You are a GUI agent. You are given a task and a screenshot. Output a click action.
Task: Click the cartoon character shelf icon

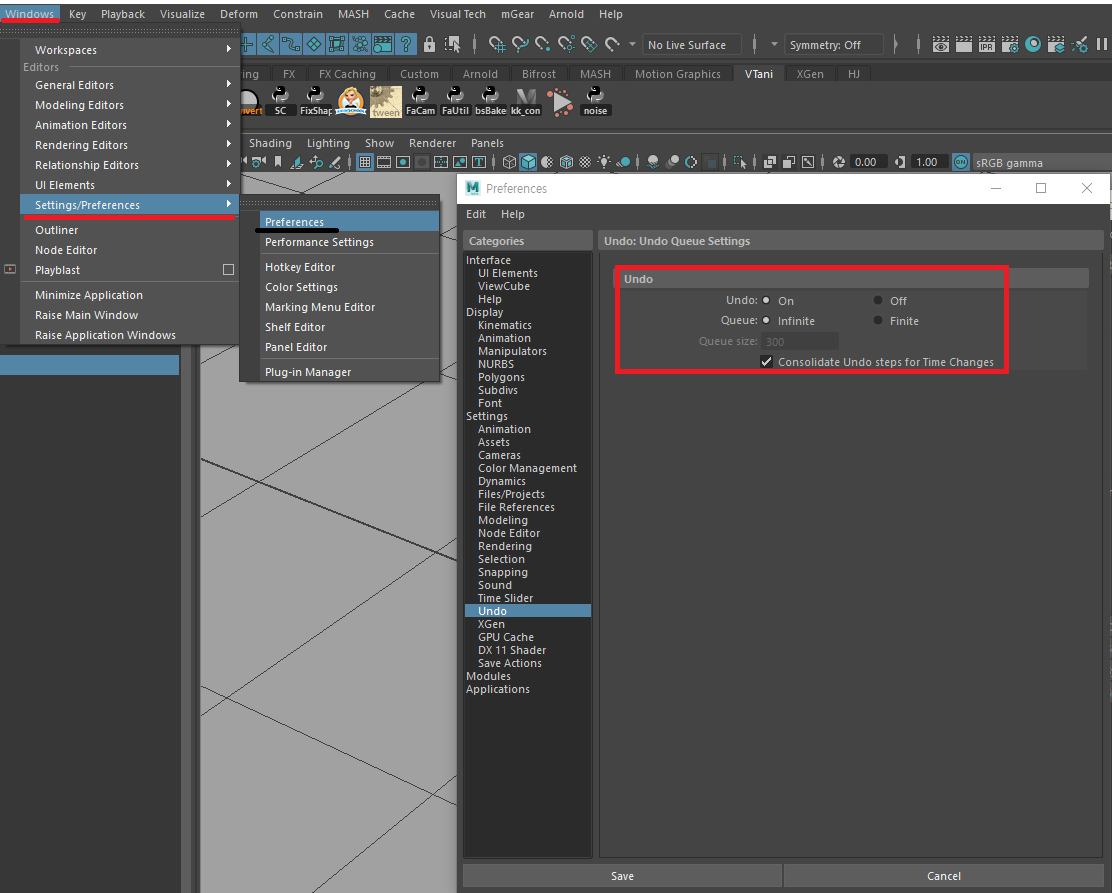[x=350, y=101]
